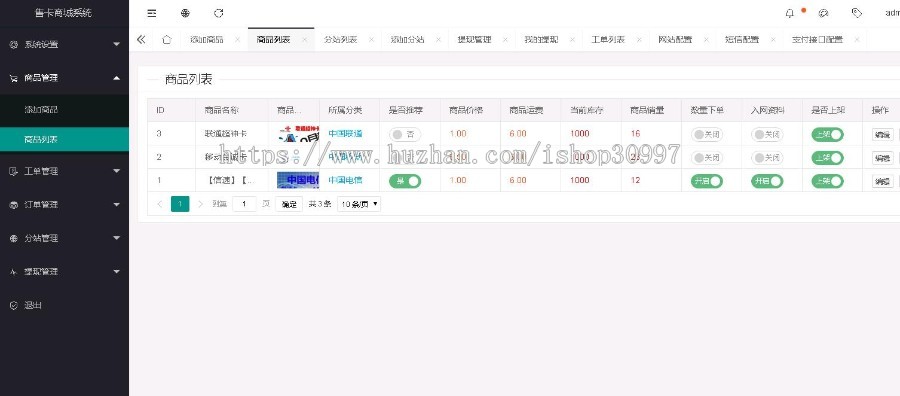This screenshot has height=396, width=900.
Task: Close the 分站列表 tab
Action: tap(371, 40)
